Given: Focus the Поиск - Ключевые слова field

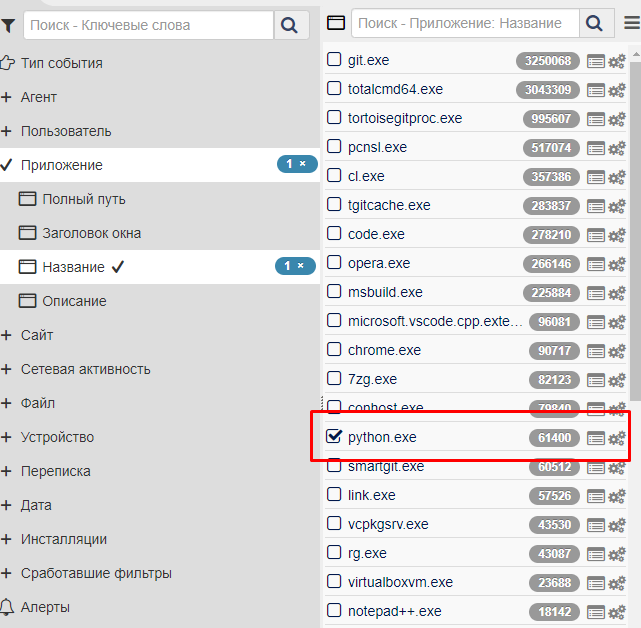Looking at the screenshot, I should tap(148, 25).
